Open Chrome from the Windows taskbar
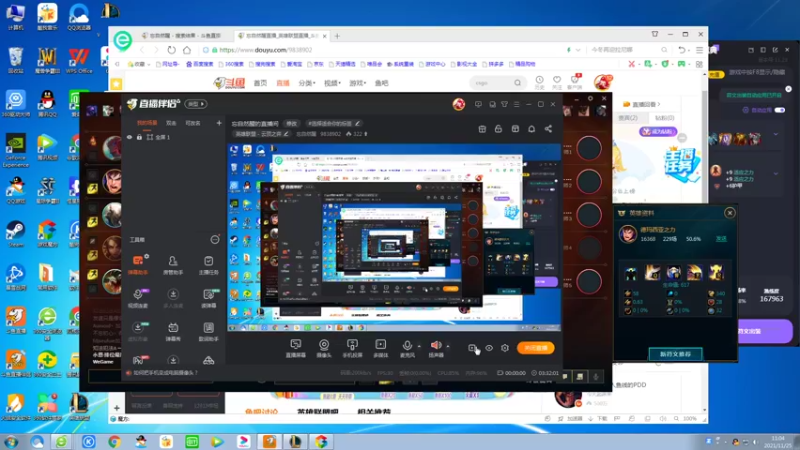Image resolution: width=800 pixels, height=450 pixels. tap(114, 441)
